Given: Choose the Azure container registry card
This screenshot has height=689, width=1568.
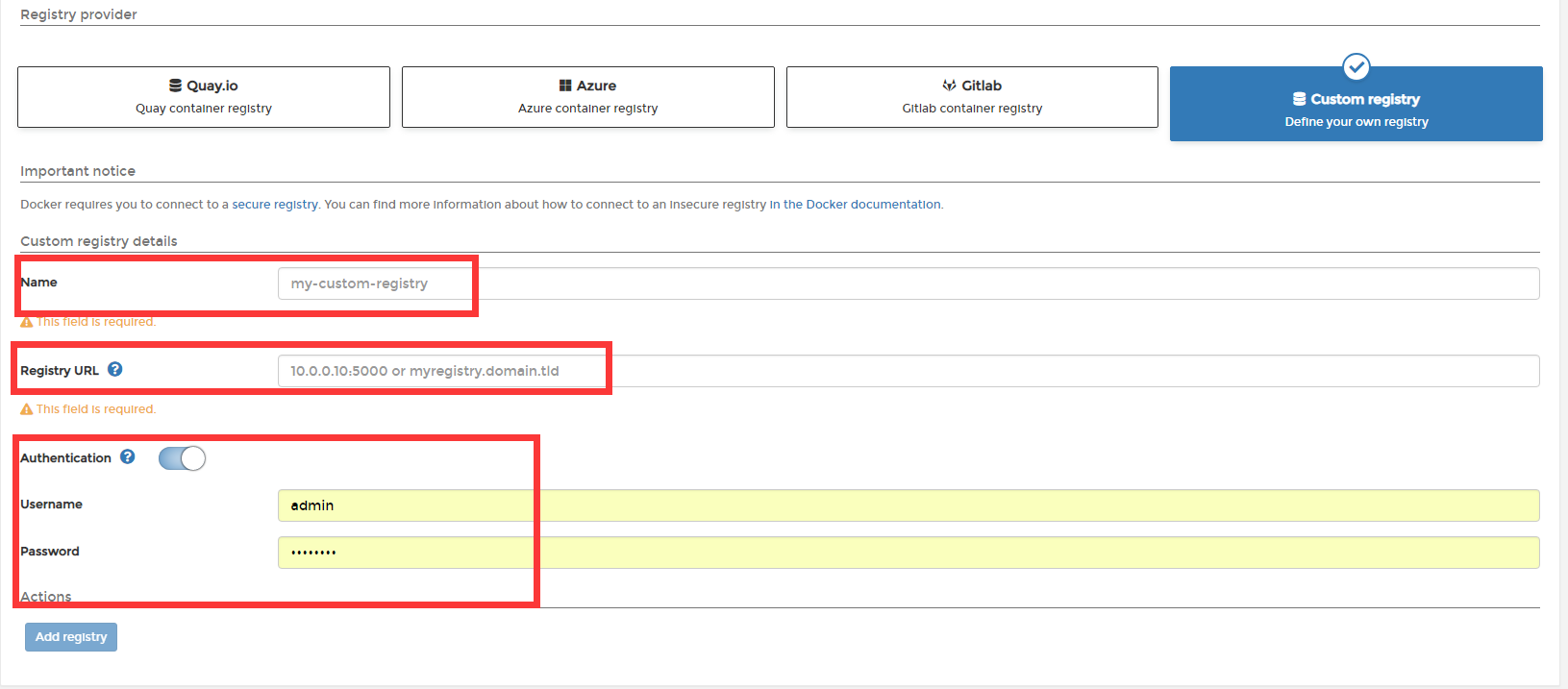Looking at the screenshot, I should (588, 97).
